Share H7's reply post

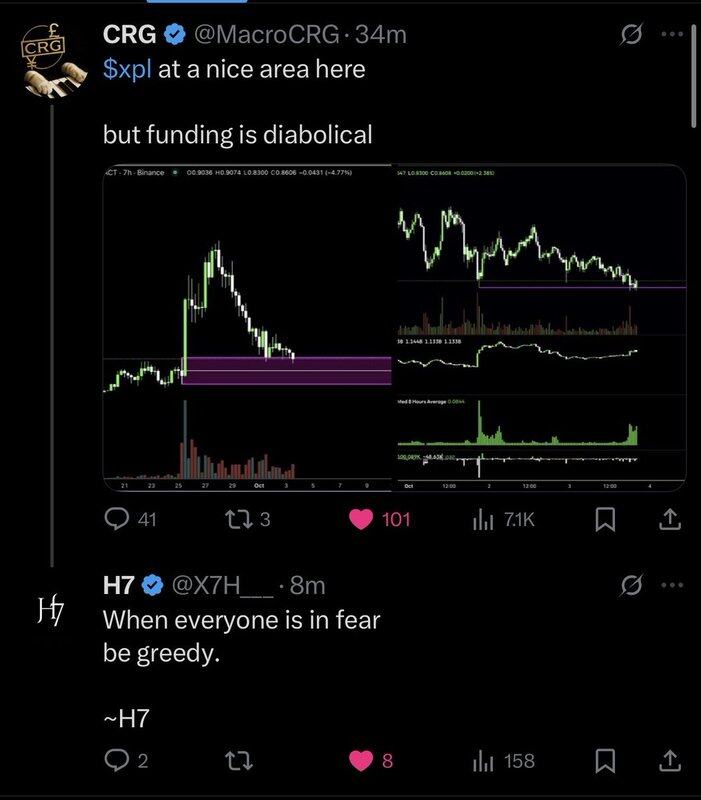click(669, 761)
